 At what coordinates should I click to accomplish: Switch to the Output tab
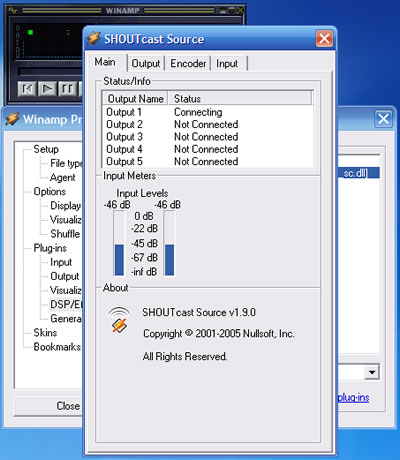pos(146,63)
